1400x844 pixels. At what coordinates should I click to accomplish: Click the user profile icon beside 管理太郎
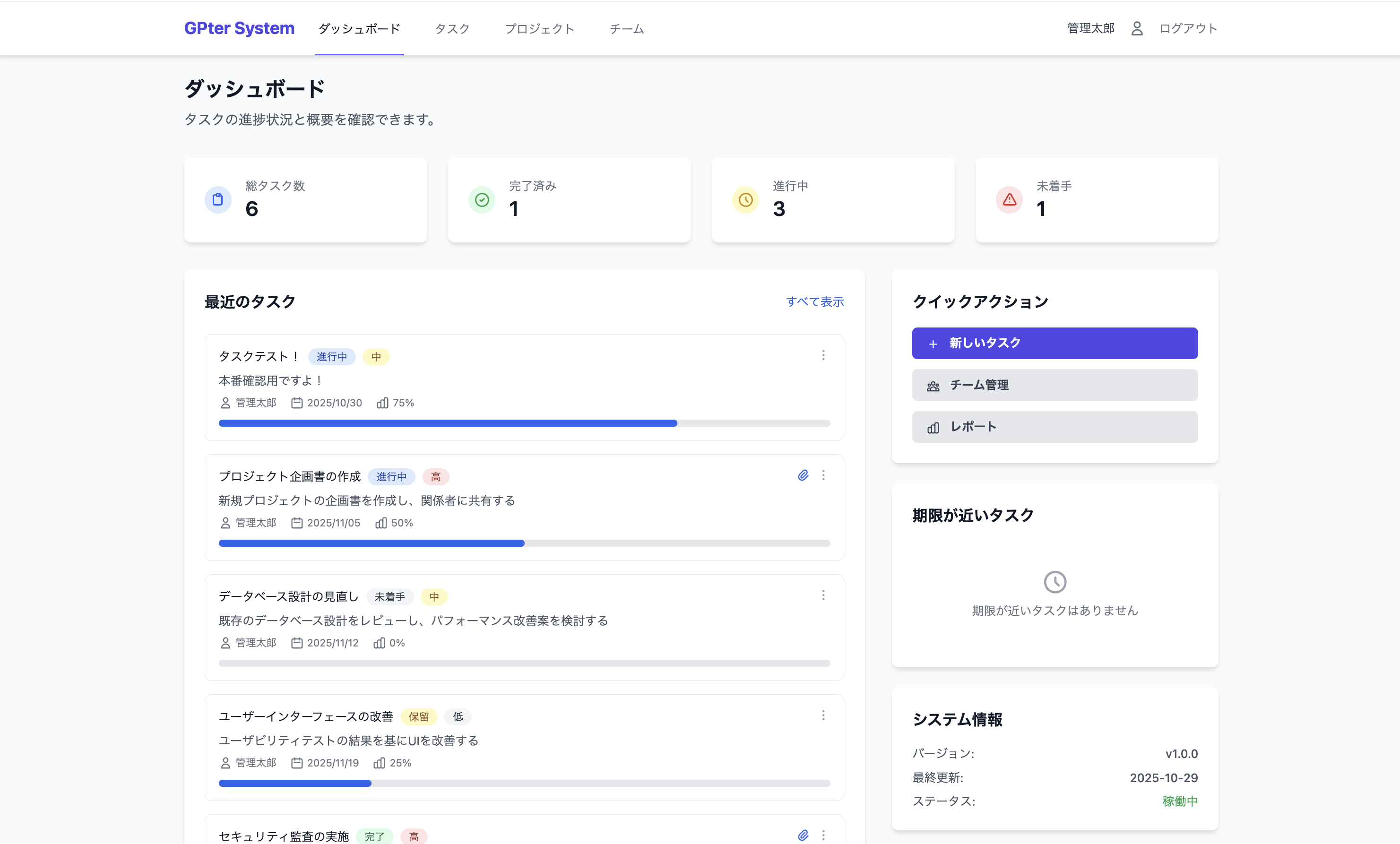coord(1136,28)
